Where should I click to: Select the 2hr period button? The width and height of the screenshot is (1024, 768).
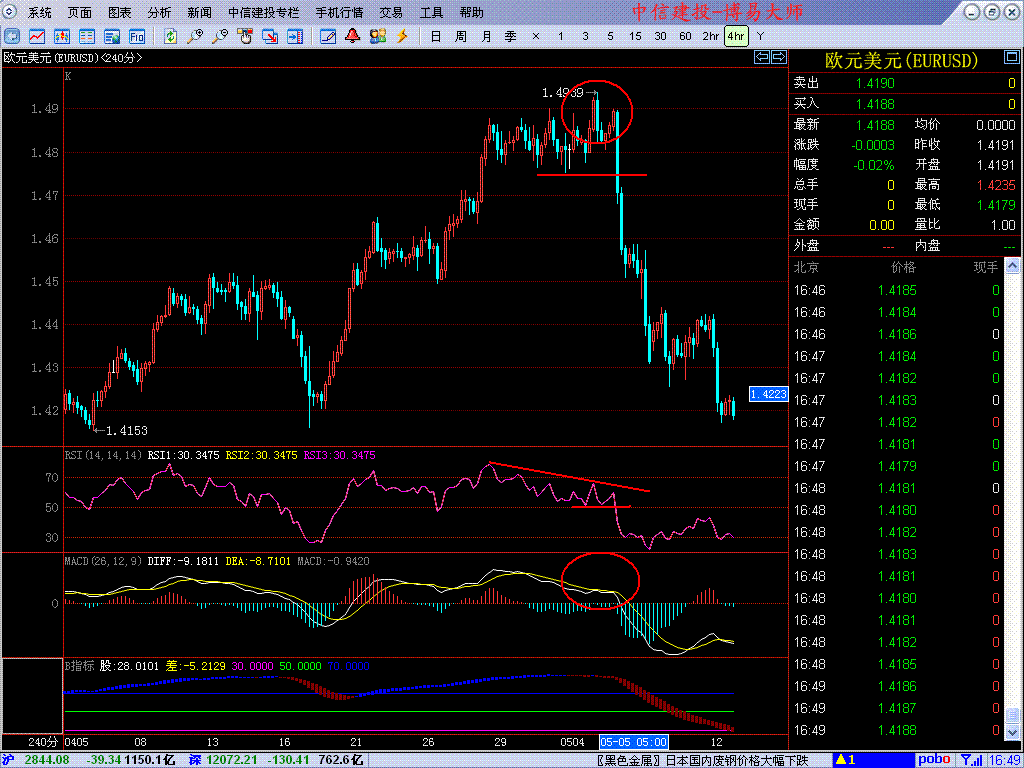[x=711, y=37]
